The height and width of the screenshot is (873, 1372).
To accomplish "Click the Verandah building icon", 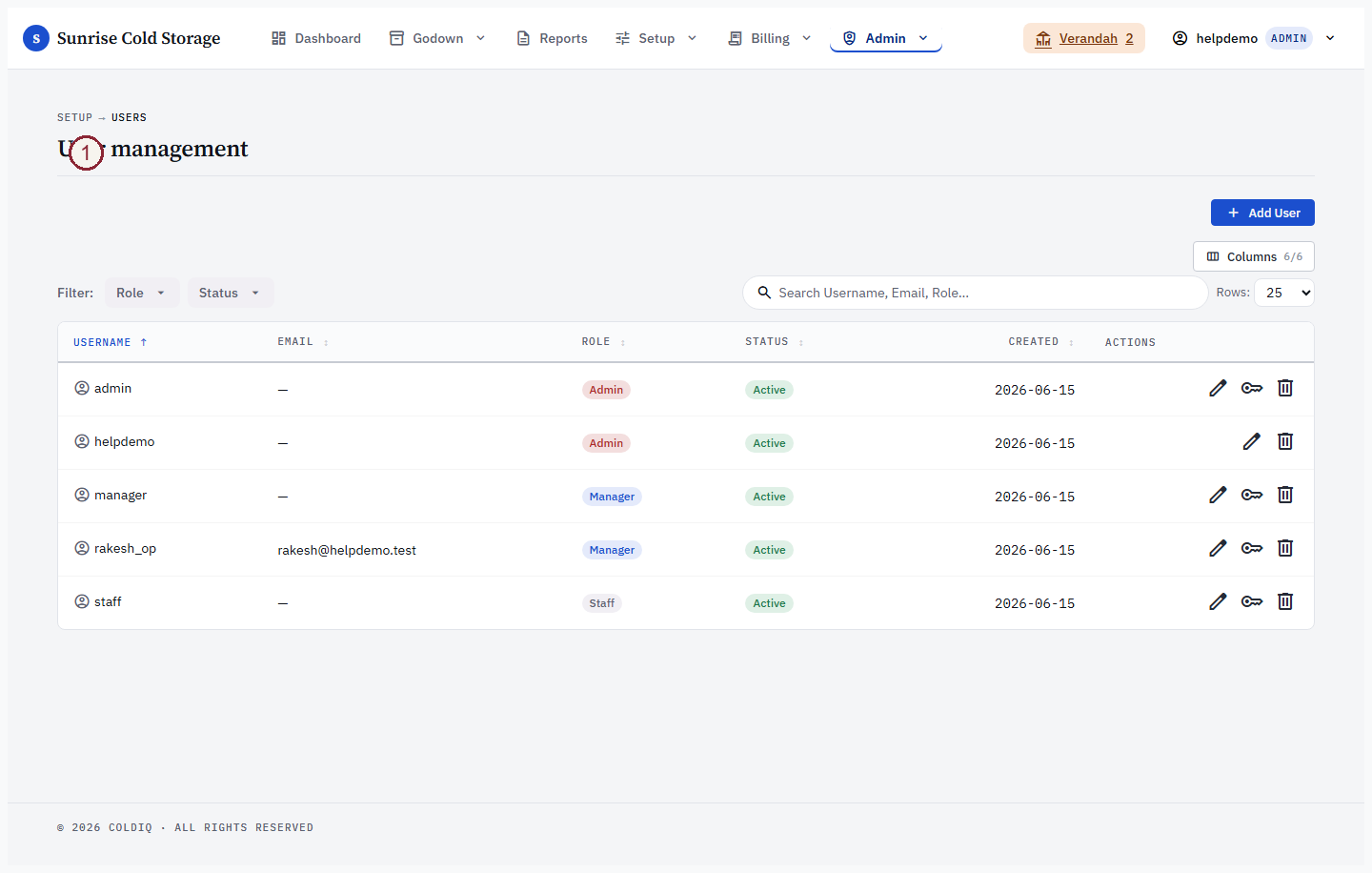I will click(1043, 38).
